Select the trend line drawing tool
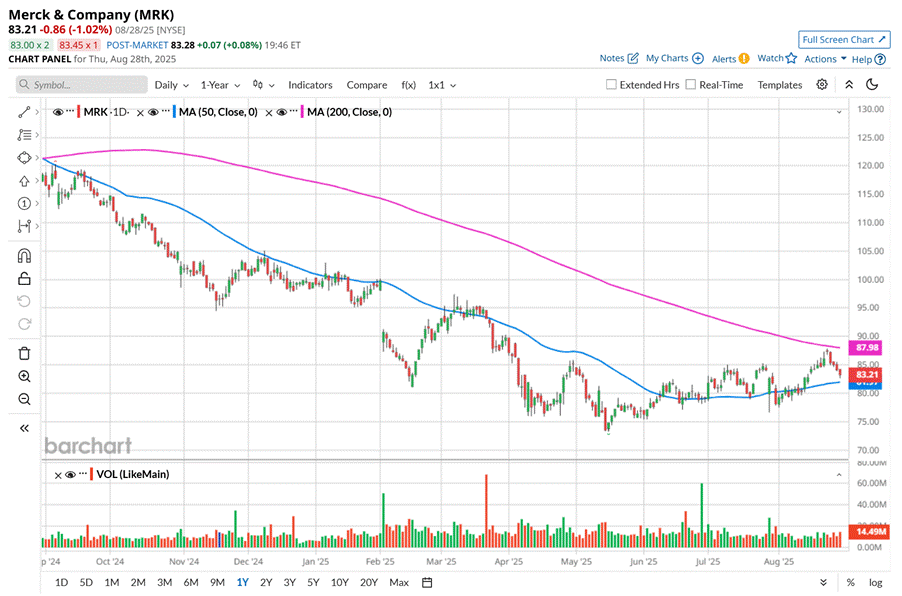This screenshot has width=902, height=596. pos(24,112)
